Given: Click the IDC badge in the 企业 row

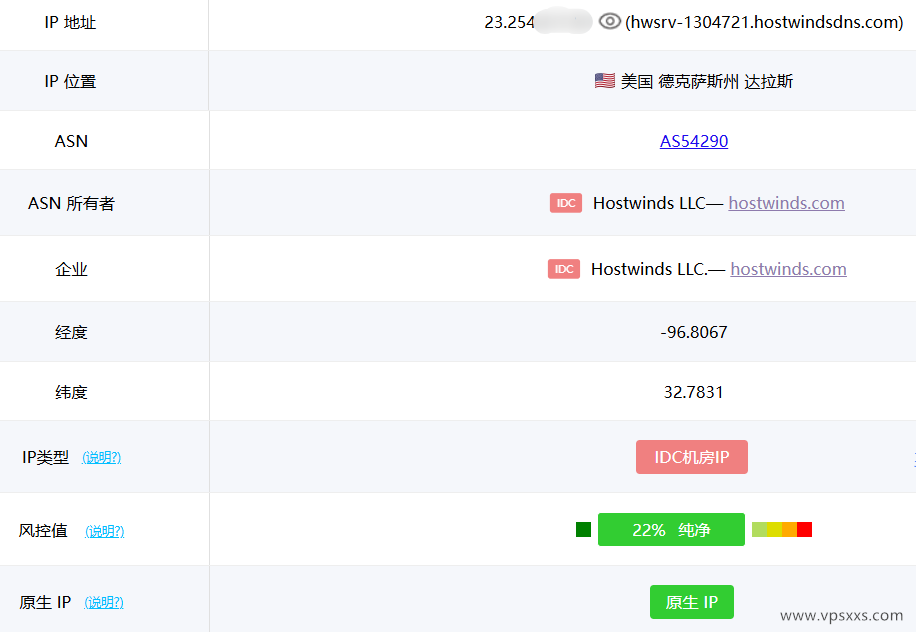Looking at the screenshot, I should (563, 269).
